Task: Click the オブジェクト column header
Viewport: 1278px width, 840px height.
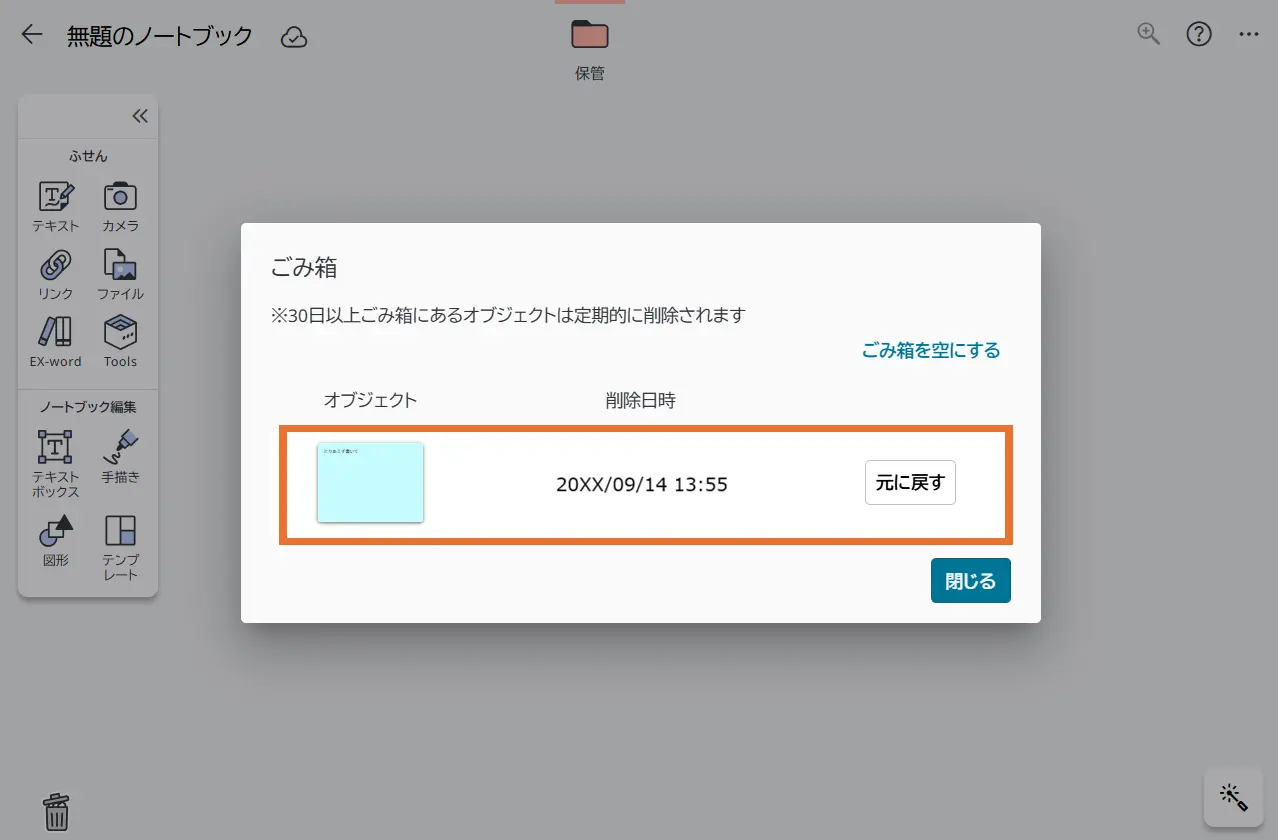Action: (x=370, y=400)
